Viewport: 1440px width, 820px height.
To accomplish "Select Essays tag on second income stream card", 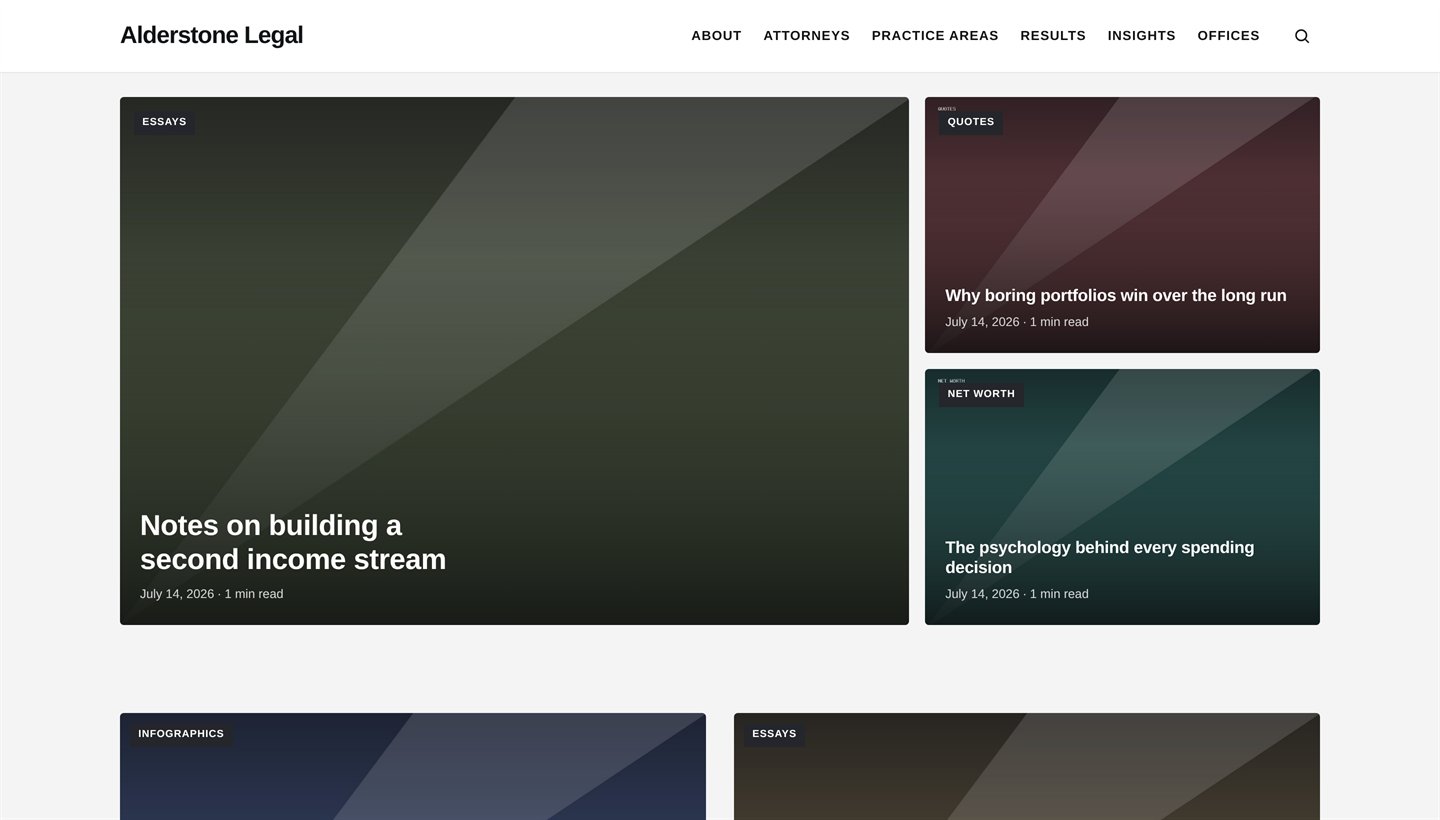I will 164,122.
